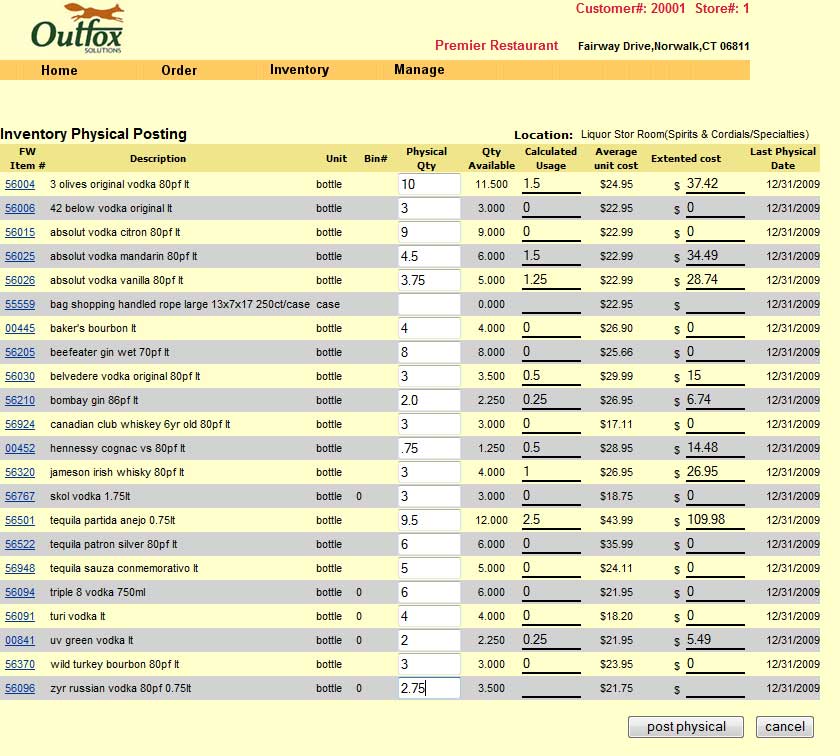Viewport: 840px width, 756px height.
Task: Edit Calculated Usage for 3 olives original vodka
Action: click(x=551, y=184)
